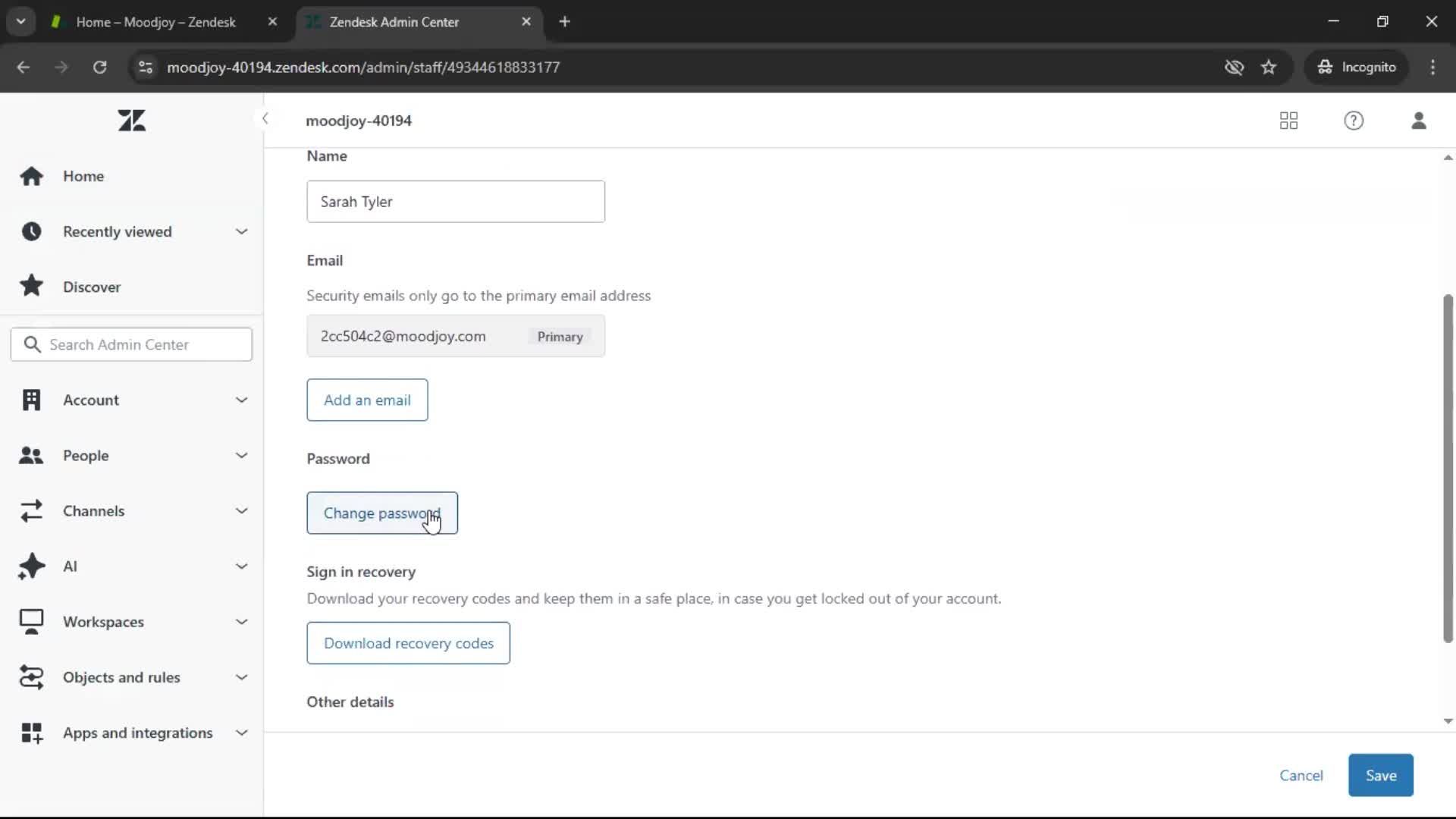Click the Cancel link
The width and height of the screenshot is (1456, 819).
click(x=1301, y=775)
